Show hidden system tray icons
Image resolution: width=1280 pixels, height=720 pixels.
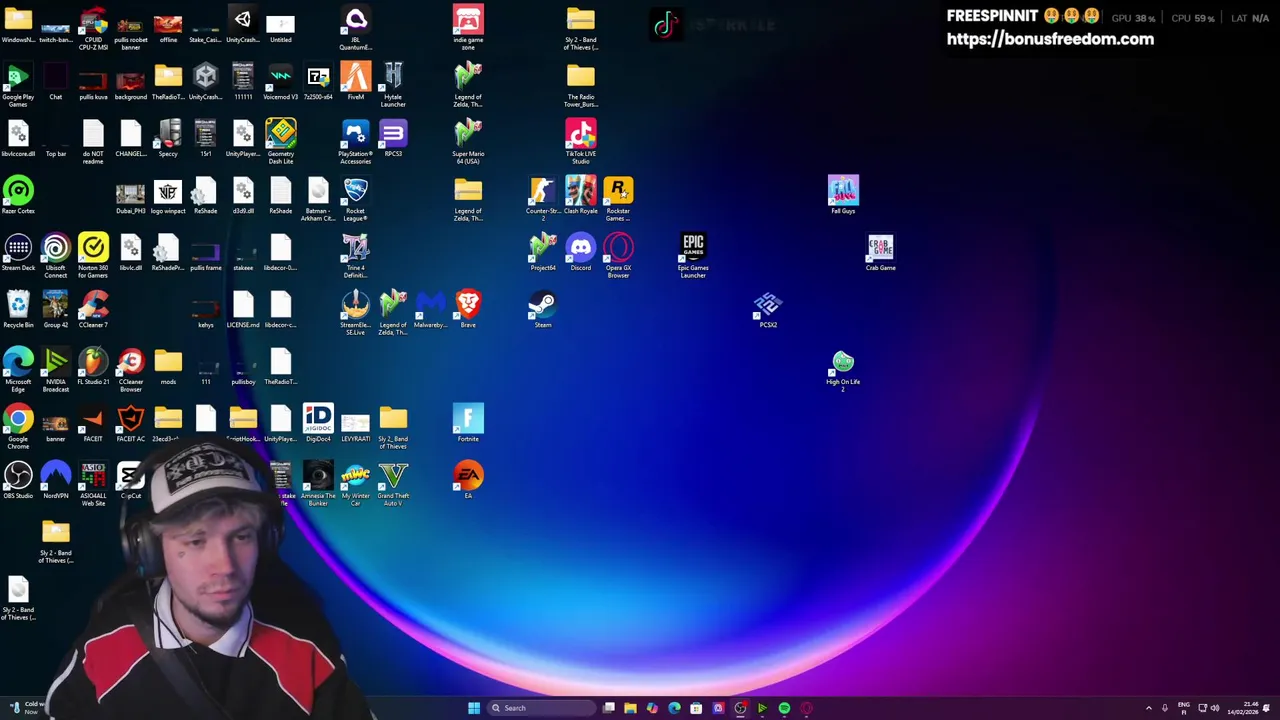coord(1148,708)
